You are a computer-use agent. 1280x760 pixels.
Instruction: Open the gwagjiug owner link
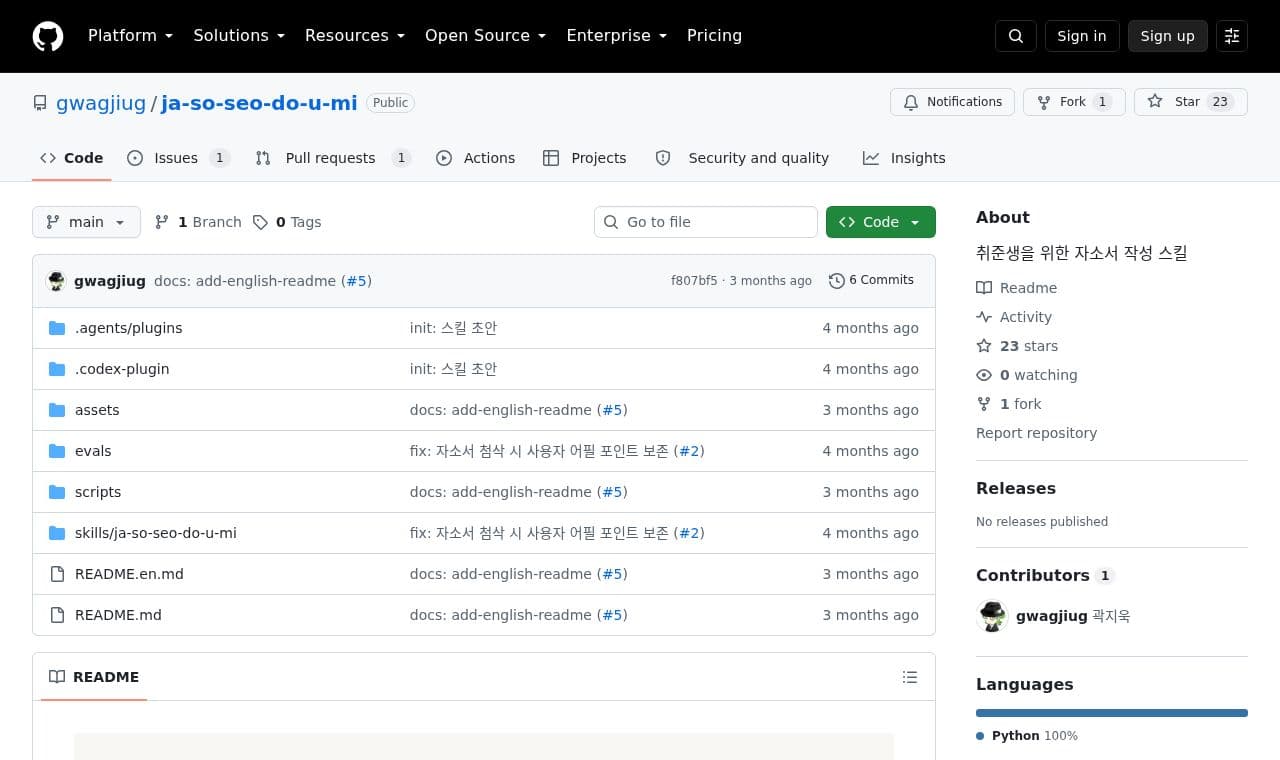(x=101, y=103)
